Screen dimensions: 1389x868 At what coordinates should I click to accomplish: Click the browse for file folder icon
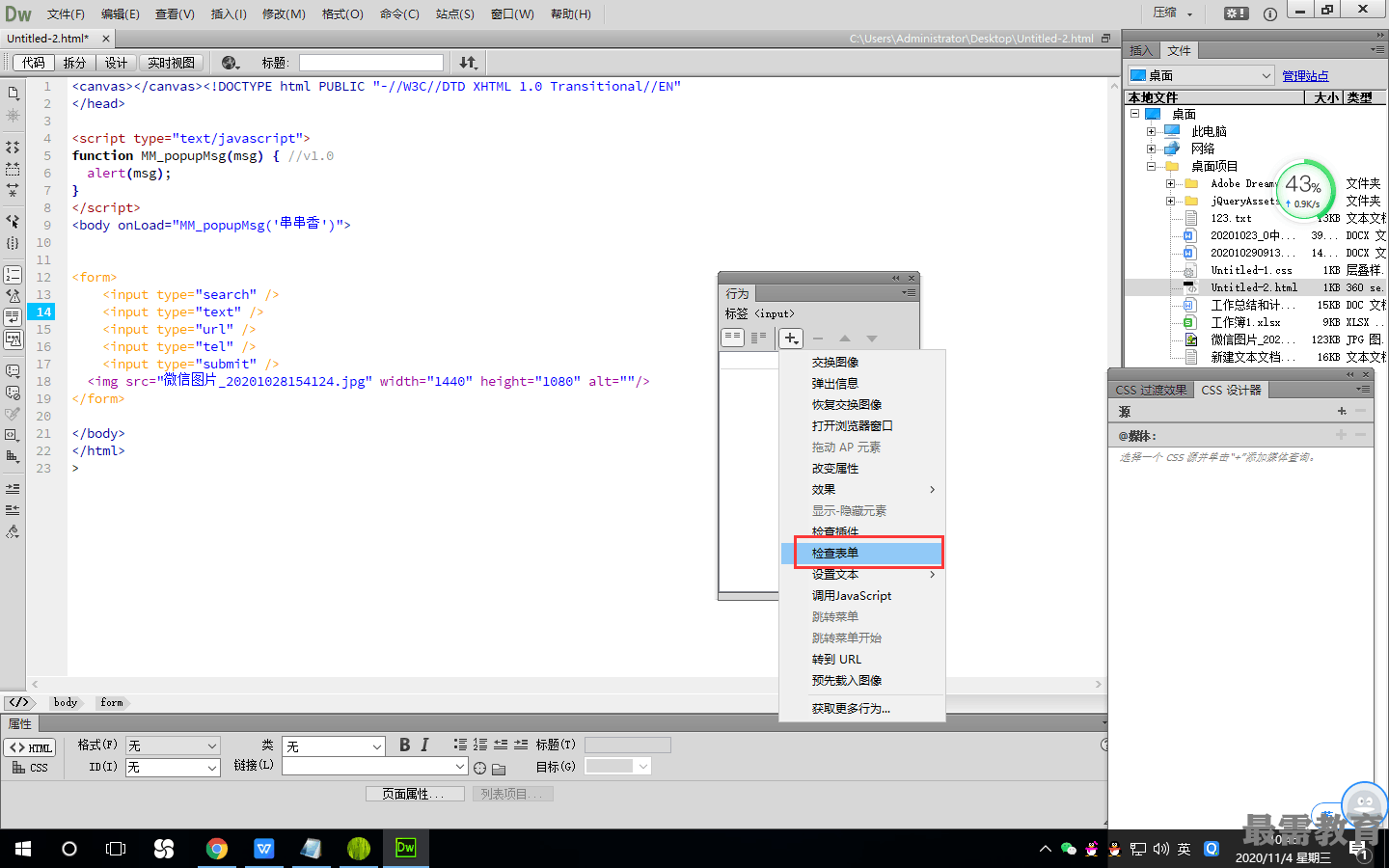pos(499,769)
